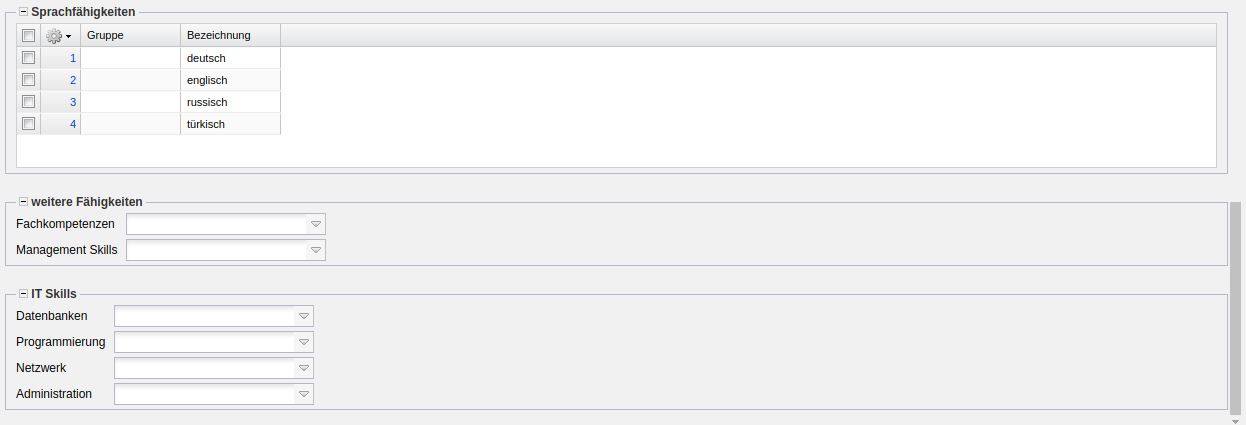1246x425 pixels.
Task: Tick the checkbox for russisch
Action: click(x=28, y=102)
